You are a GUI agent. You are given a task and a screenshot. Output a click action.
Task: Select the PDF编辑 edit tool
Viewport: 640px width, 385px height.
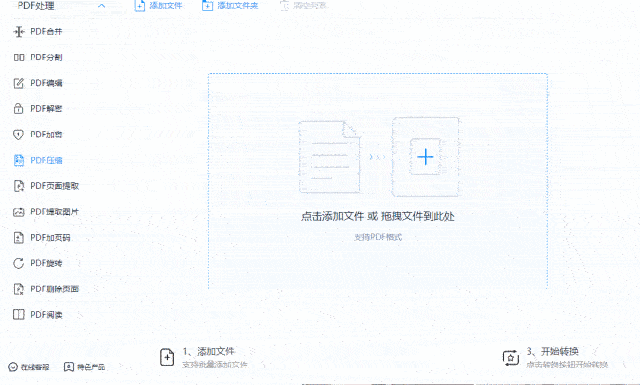coord(38,83)
